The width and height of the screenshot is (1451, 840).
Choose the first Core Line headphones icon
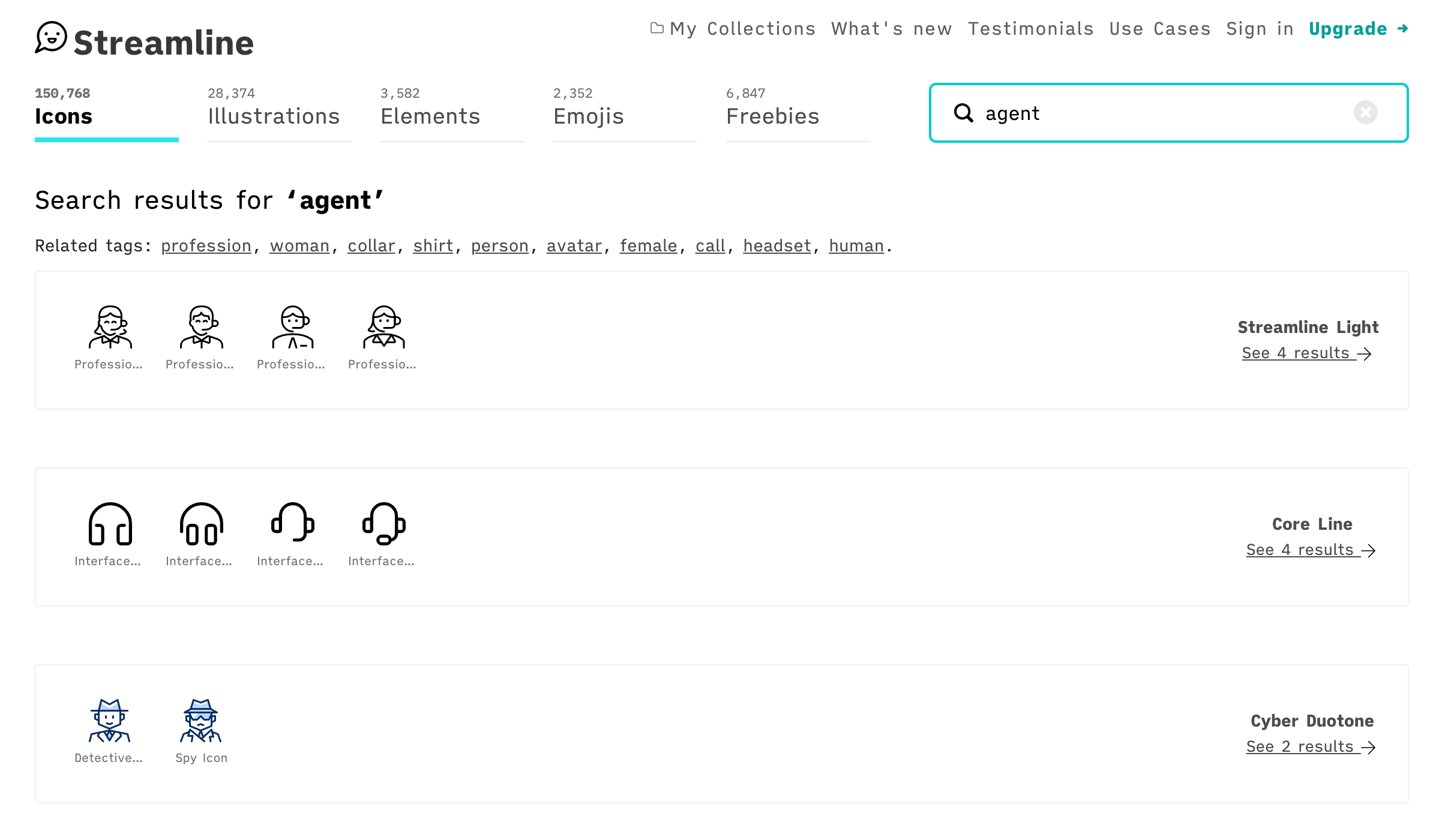tap(110, 524)
